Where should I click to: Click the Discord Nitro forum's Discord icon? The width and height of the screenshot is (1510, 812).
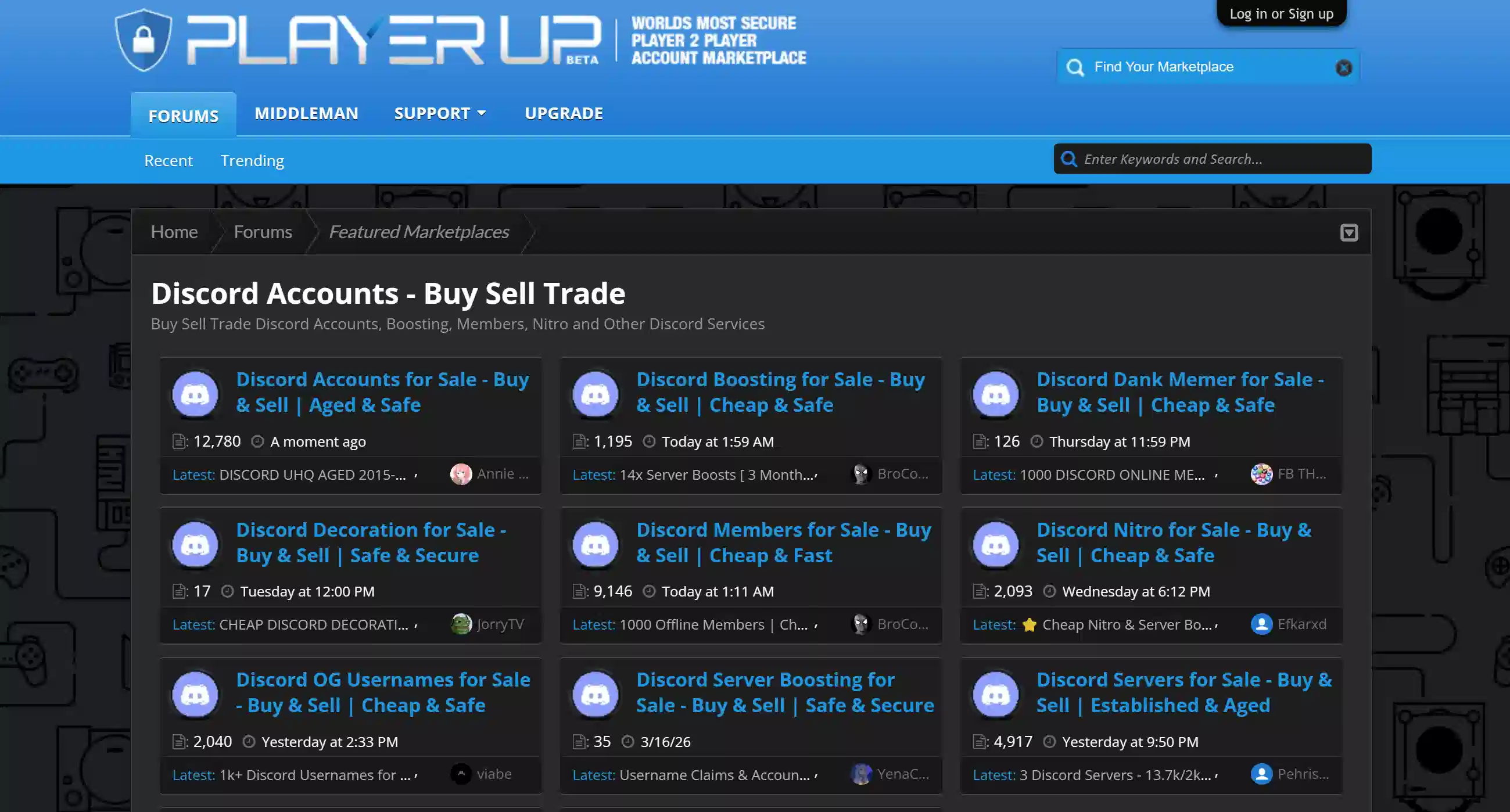pyautogui.click(x=996, y=544)
